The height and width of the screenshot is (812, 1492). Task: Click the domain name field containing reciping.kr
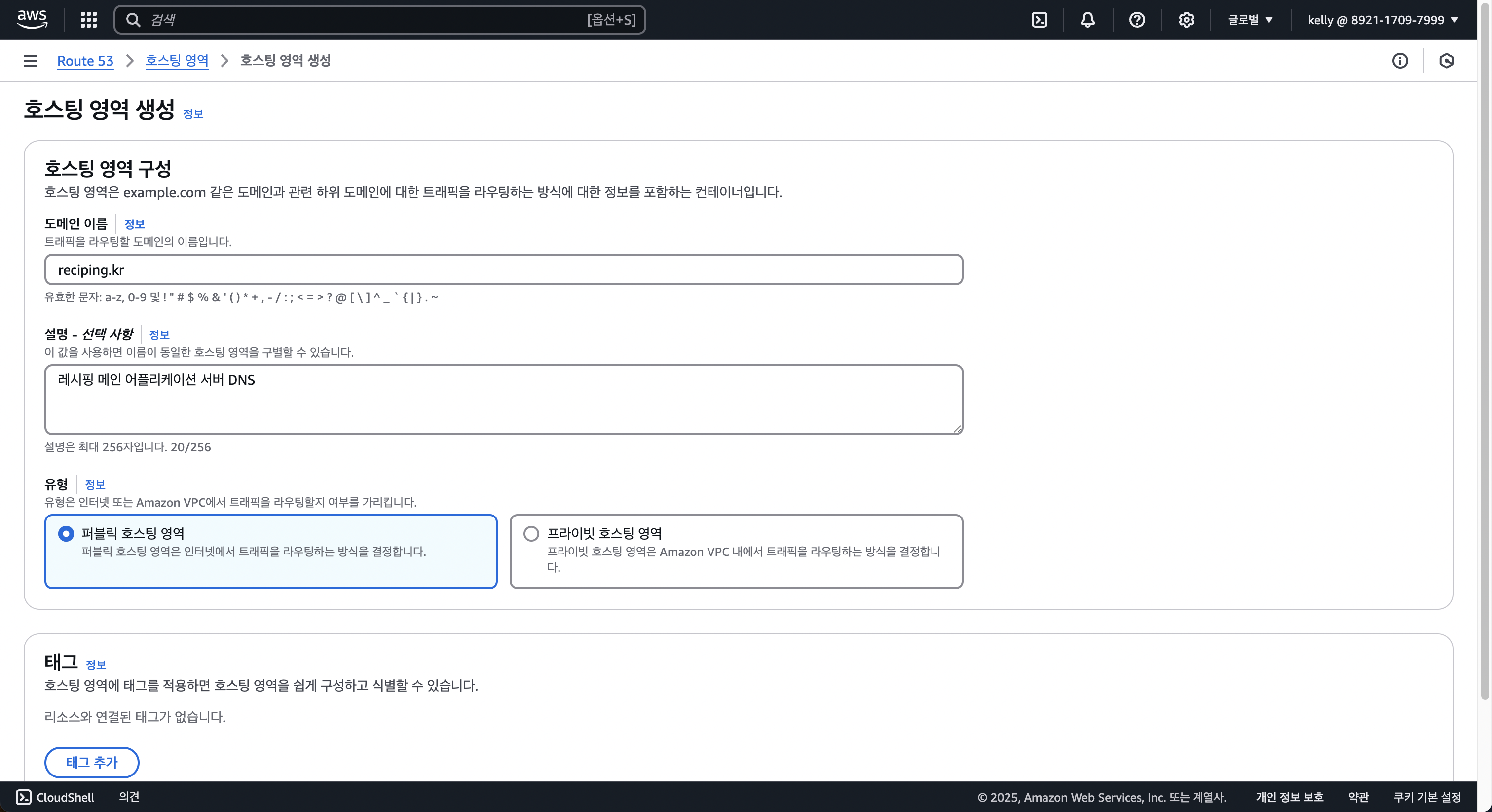503,270
